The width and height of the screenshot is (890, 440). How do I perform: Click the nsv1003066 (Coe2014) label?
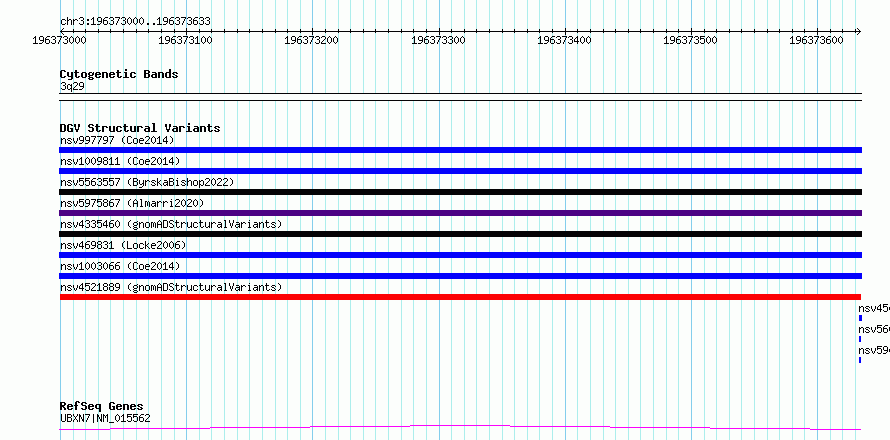(120, 266)
